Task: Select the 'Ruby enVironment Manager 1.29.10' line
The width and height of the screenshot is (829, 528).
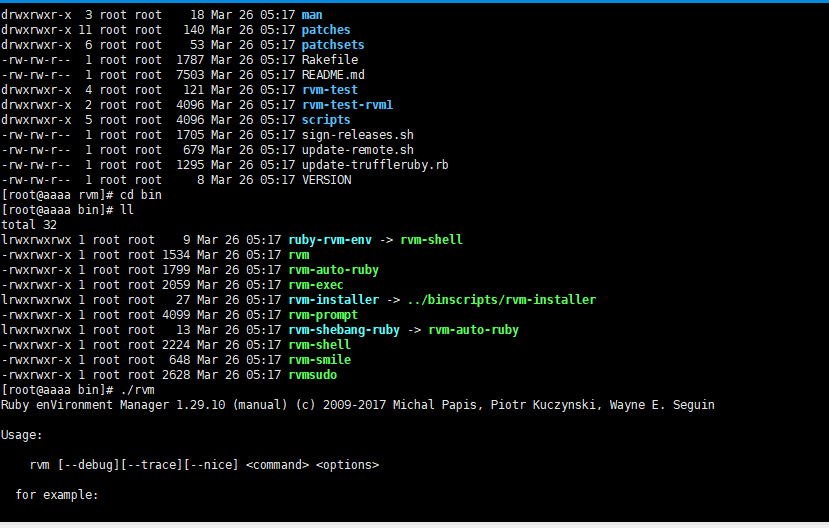Action: coord(357,405)
